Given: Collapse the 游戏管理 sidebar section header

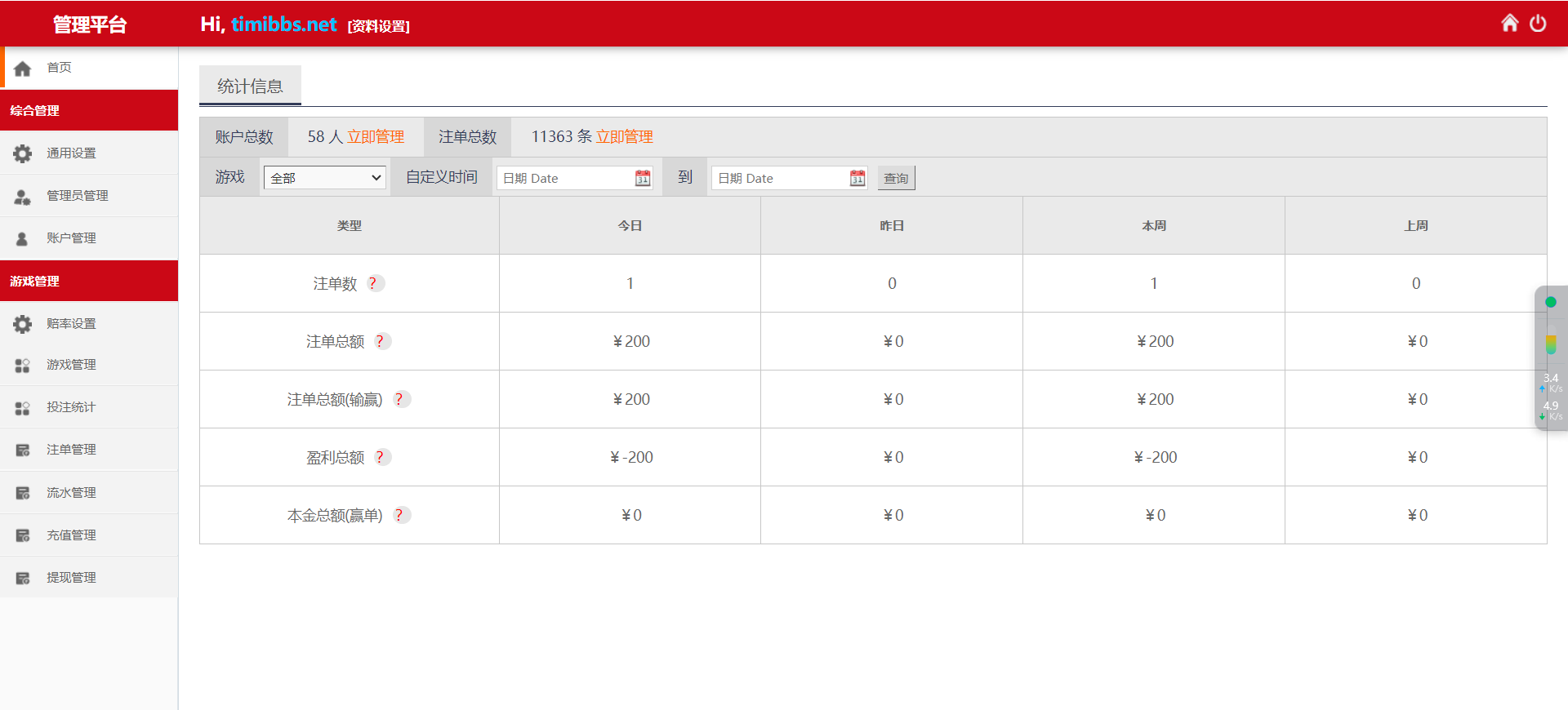Looking at the screenshot, I should (89, 281).
